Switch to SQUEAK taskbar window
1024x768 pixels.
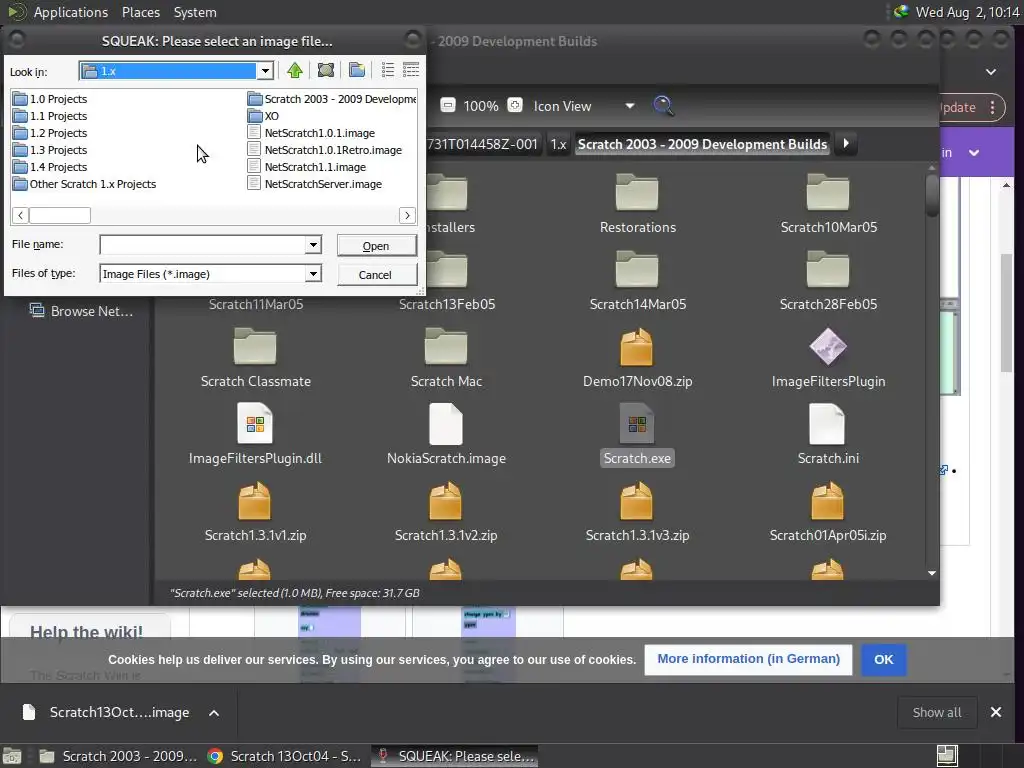(455, 756)
